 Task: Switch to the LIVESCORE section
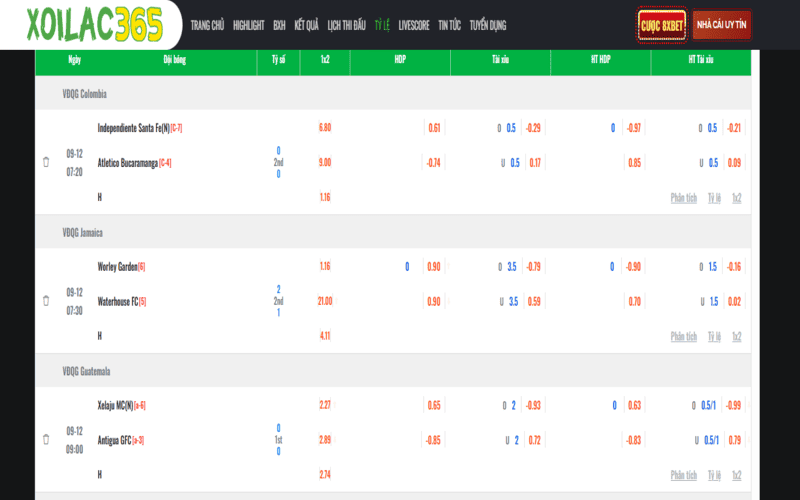pyautogui.click(x=414, y=25)
